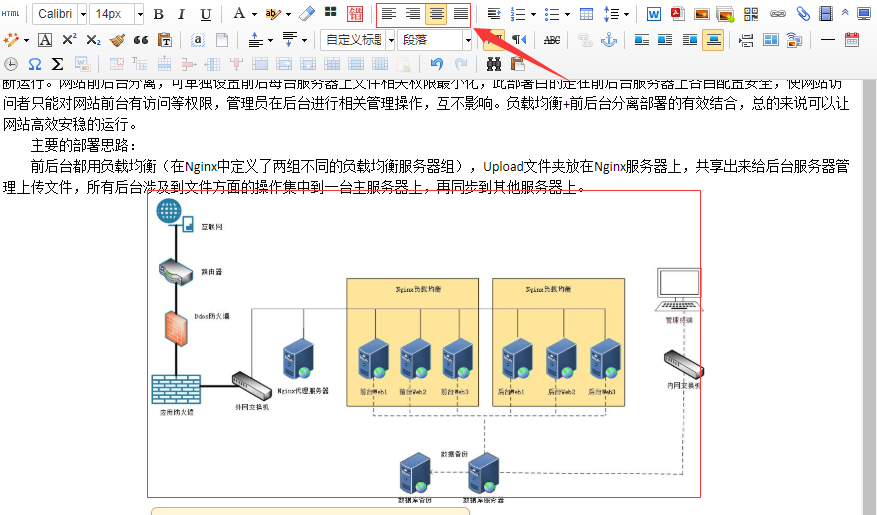The image size is (877, 515).
Task: Select the network architecture diagram image
Action: pyautogui.click(x=424, y=343)
